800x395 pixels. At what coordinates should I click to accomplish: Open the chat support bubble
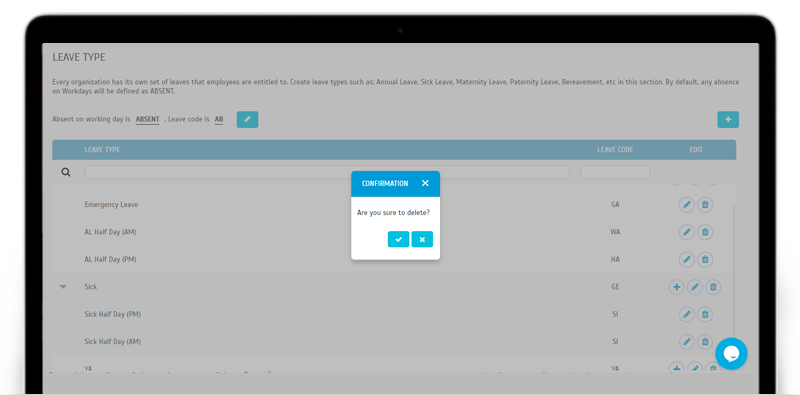pyautogui.click(x=731, y=354)
